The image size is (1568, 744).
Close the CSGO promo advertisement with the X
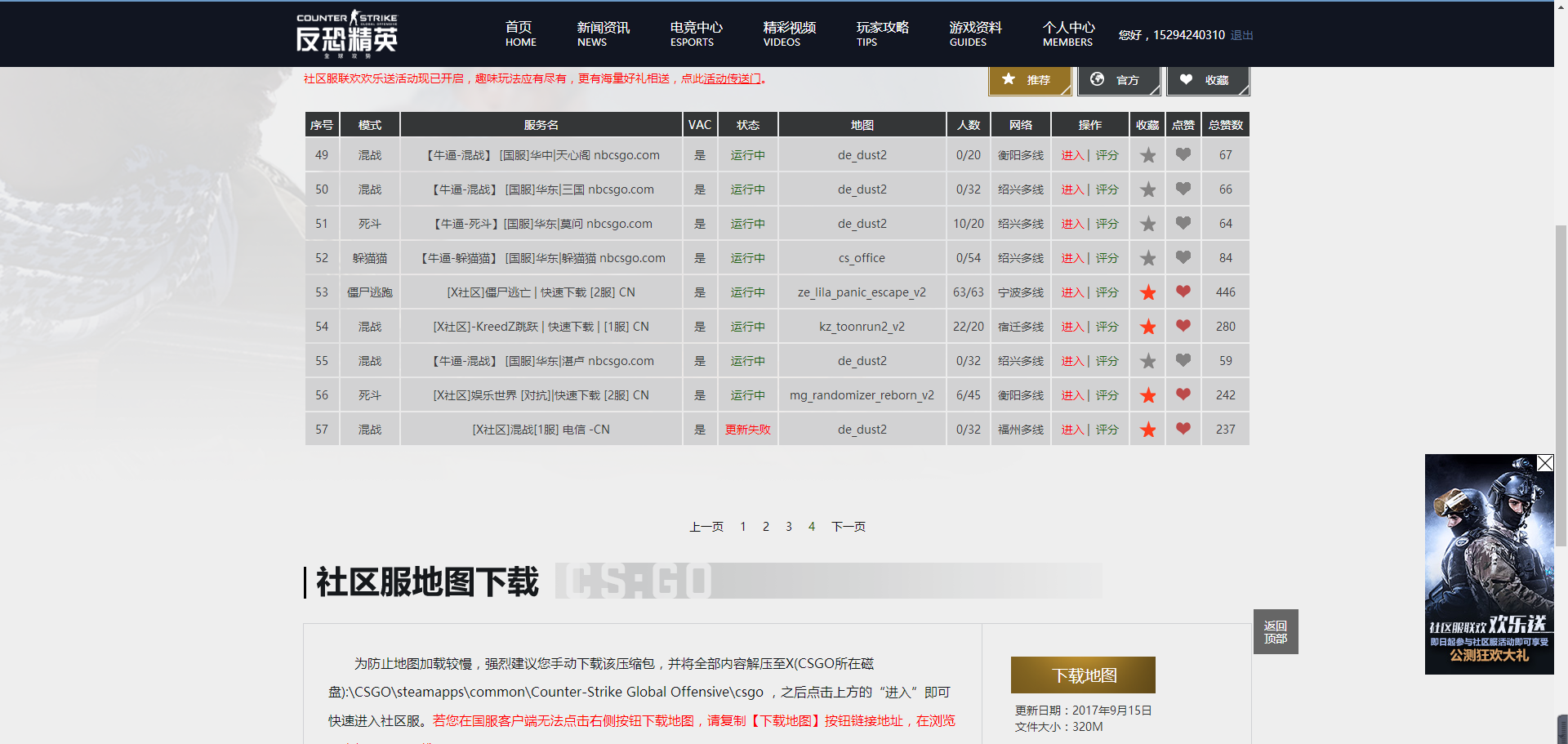1544,462
